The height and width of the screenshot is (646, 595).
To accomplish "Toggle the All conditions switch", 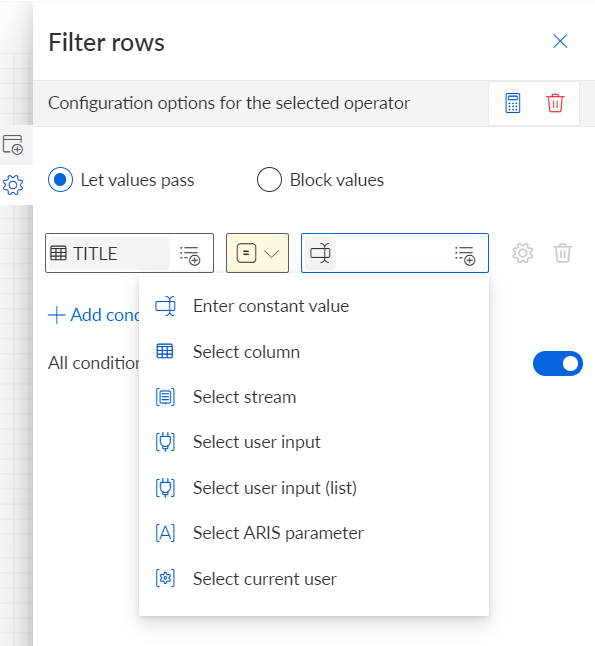I will coord(558,363).
